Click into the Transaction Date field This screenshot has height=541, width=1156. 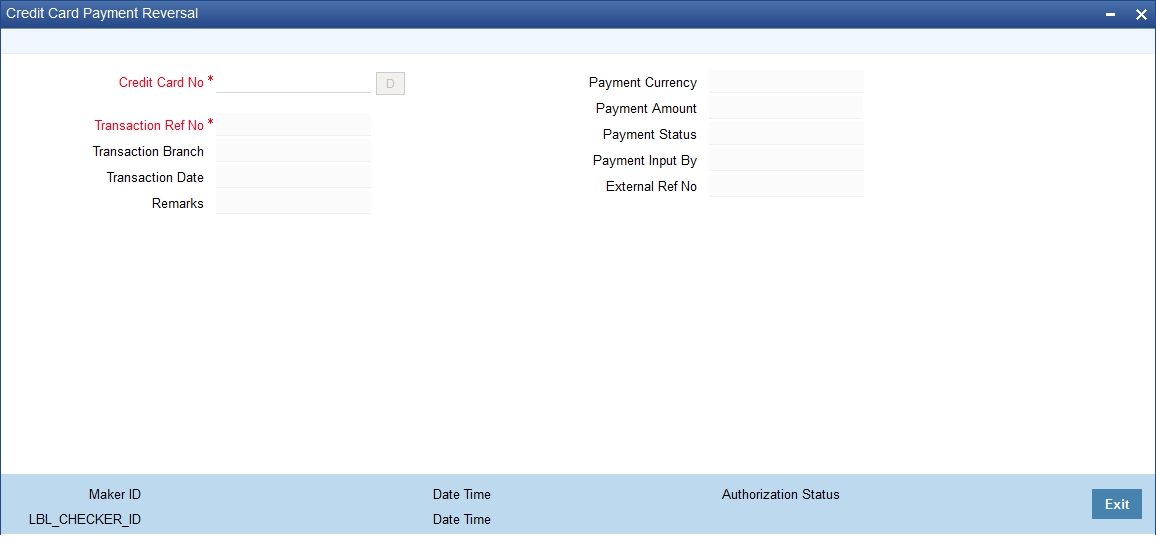pos(293,177)
